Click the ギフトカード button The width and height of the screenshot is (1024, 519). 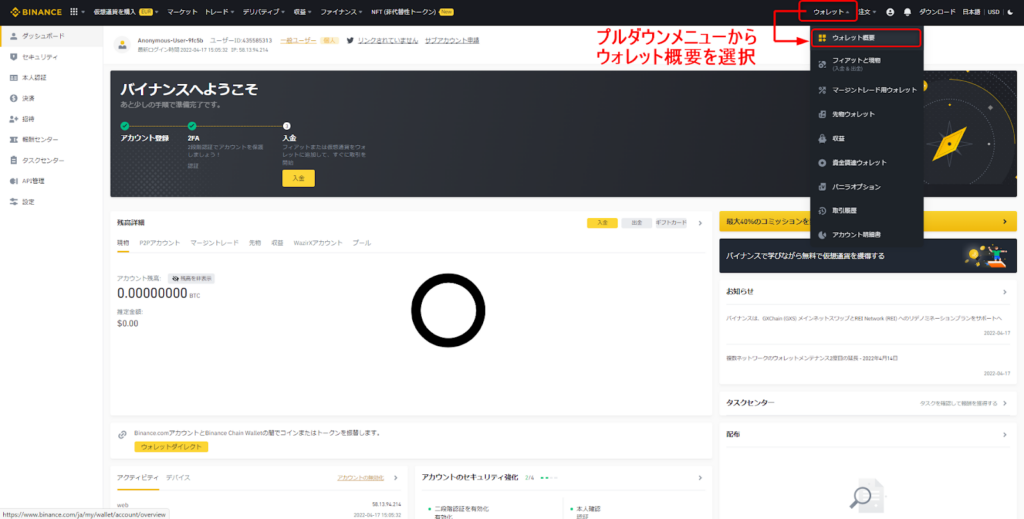pos(671,223)
